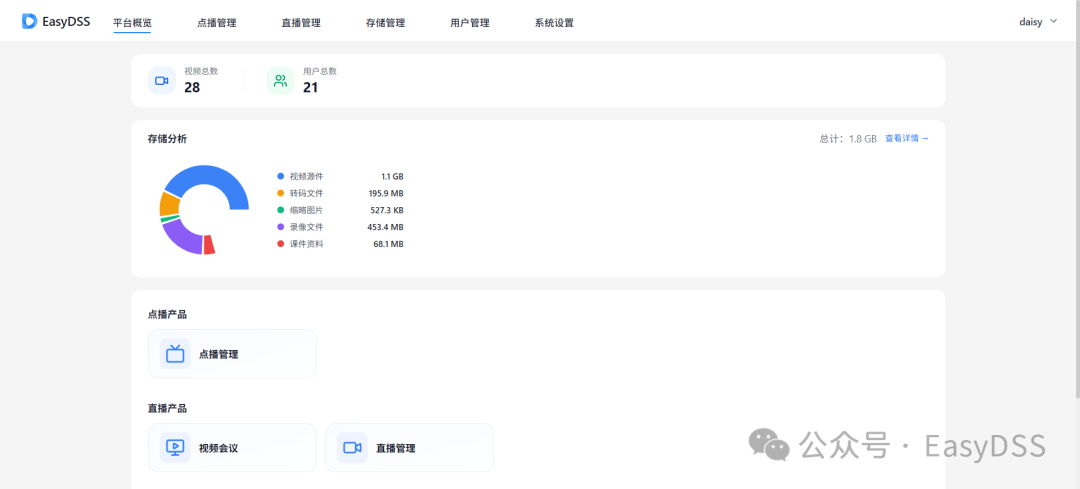The height and width of the screenshot is (489, 1080).
Task: Click the daisy username
Action: (1031, 21)
